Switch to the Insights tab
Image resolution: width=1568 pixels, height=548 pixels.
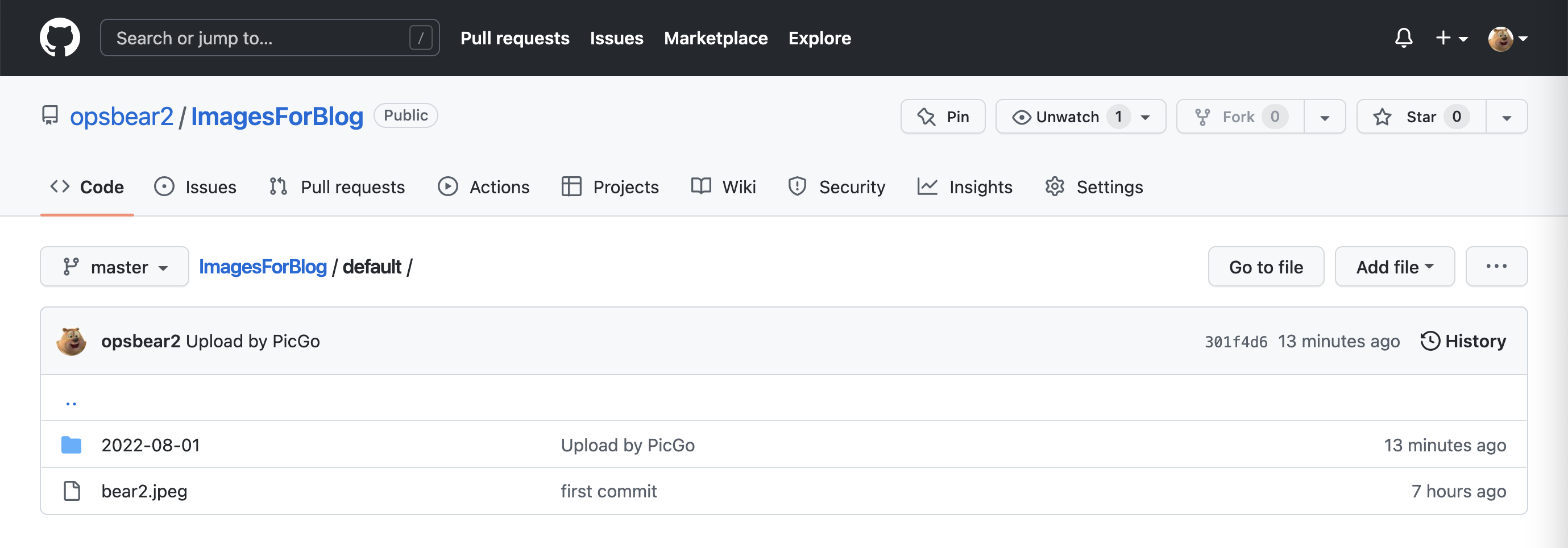(x=965, y=186)
